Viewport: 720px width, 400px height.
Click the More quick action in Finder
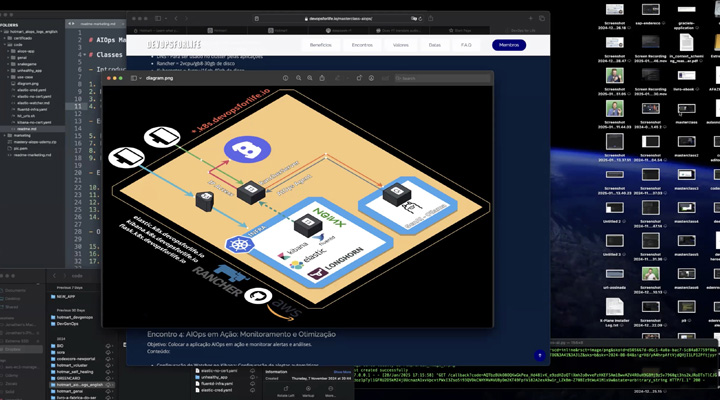(330, 391)
